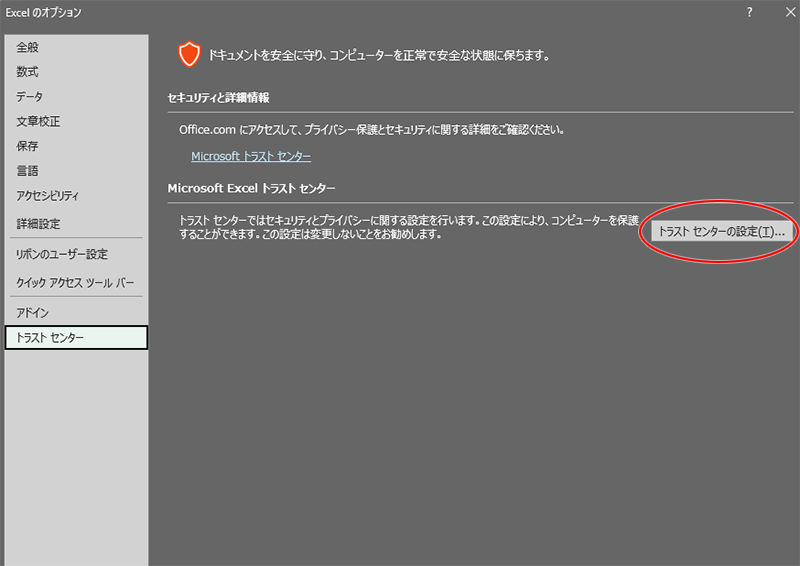Switch to 詳細設定 page
800x566 pixels.
pyautogui.click(x=38, y=224)
